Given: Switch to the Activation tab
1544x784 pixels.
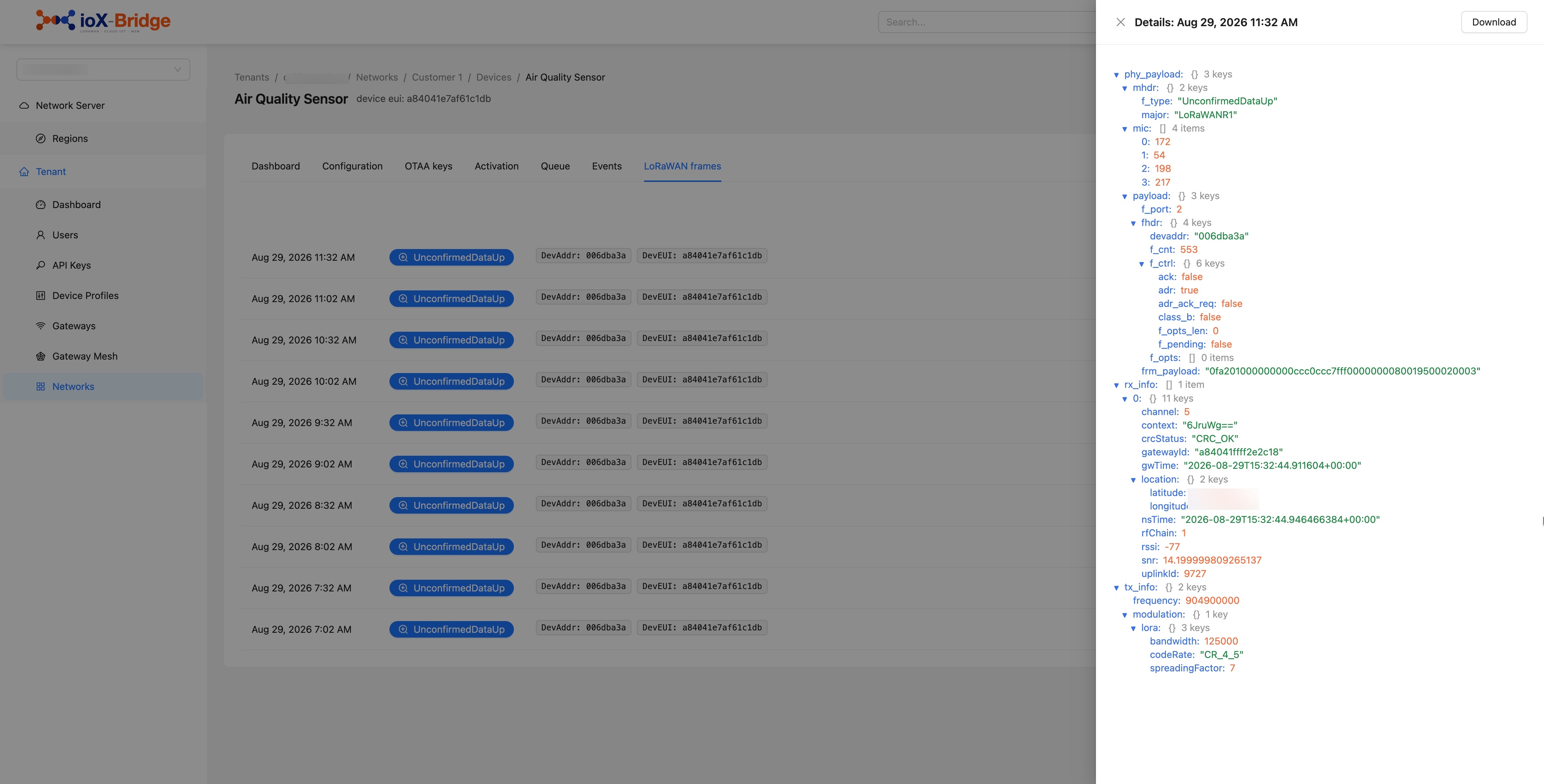Looking at the screenshot, I should [x=496, y=166].
